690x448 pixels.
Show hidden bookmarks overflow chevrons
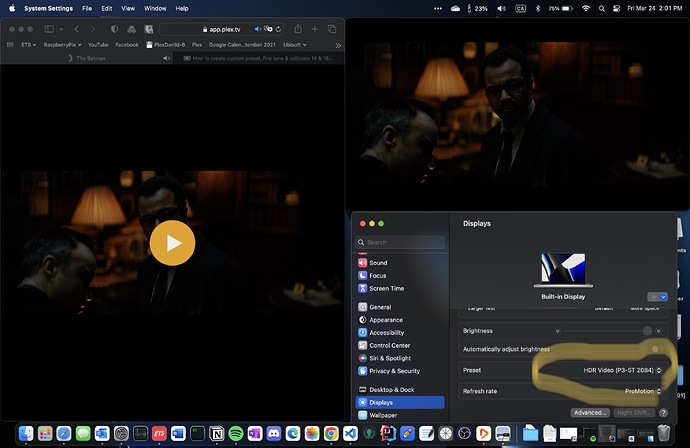[x=338, y=45]
